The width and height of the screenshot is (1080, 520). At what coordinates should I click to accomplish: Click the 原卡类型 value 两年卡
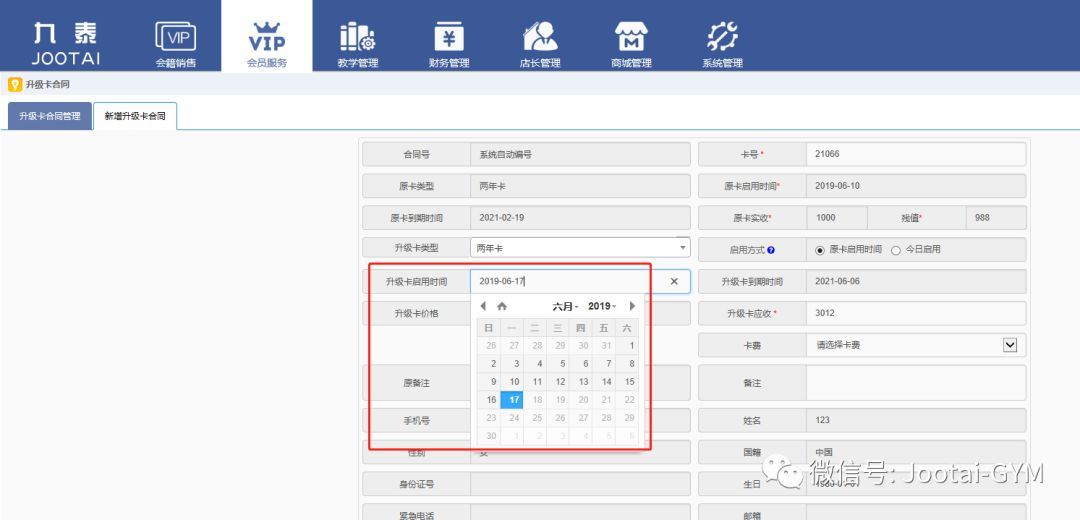coord(580,186)
